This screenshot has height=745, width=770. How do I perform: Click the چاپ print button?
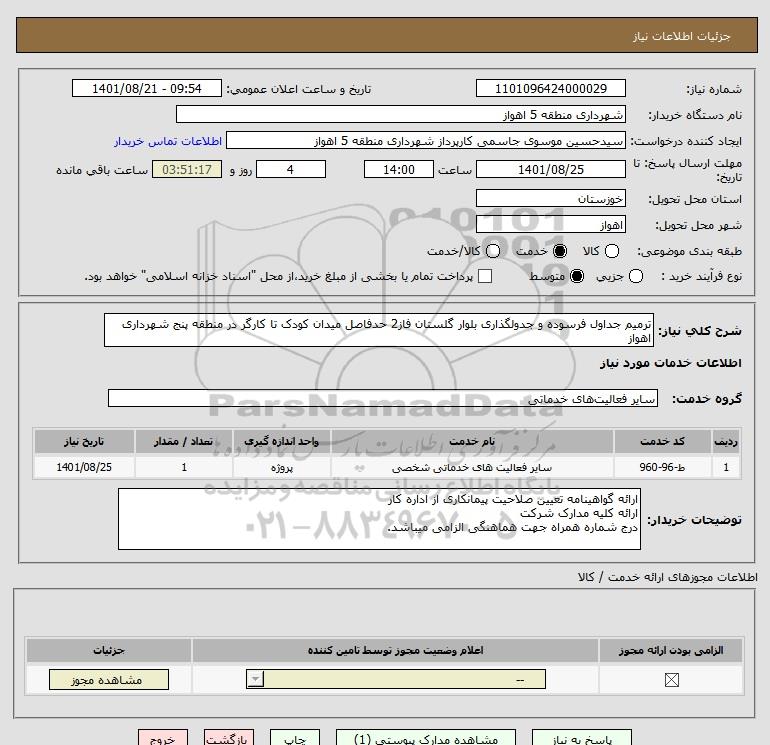tap(295, 738)
